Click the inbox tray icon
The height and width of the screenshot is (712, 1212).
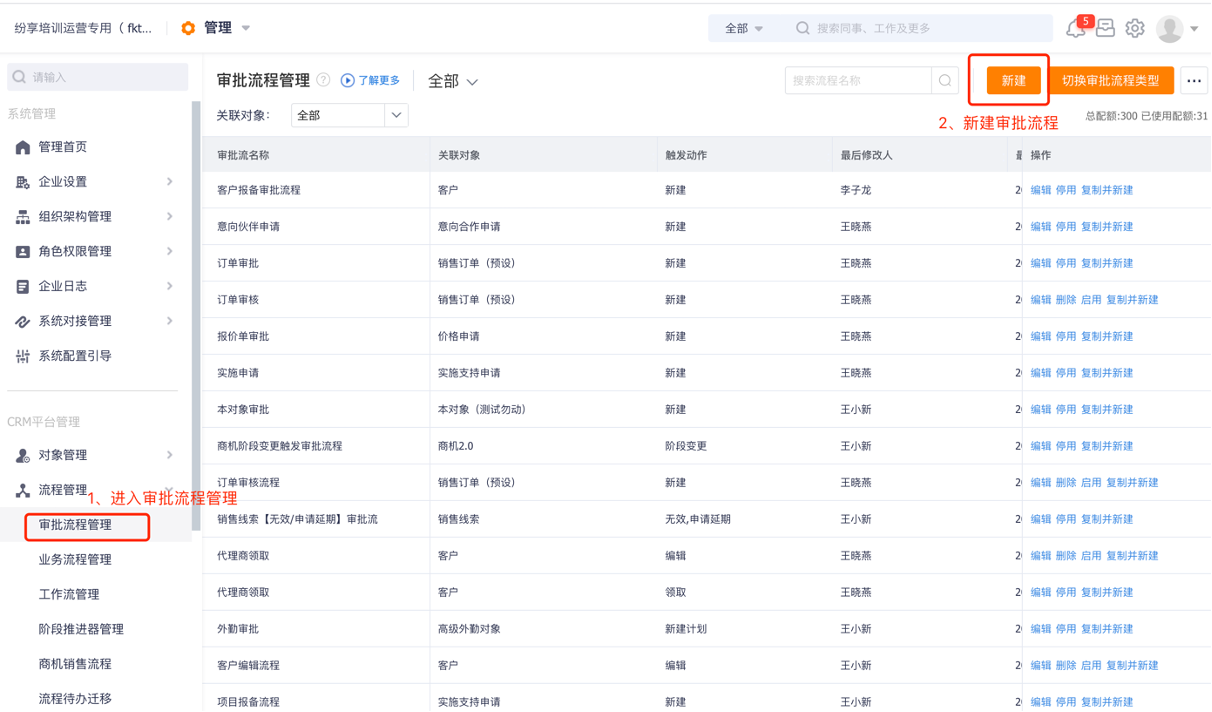(1105, 29)
